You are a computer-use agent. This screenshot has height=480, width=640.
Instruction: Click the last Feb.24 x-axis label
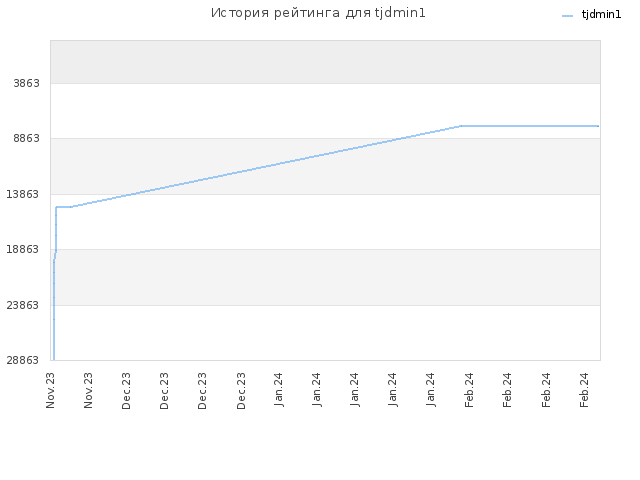584,390
